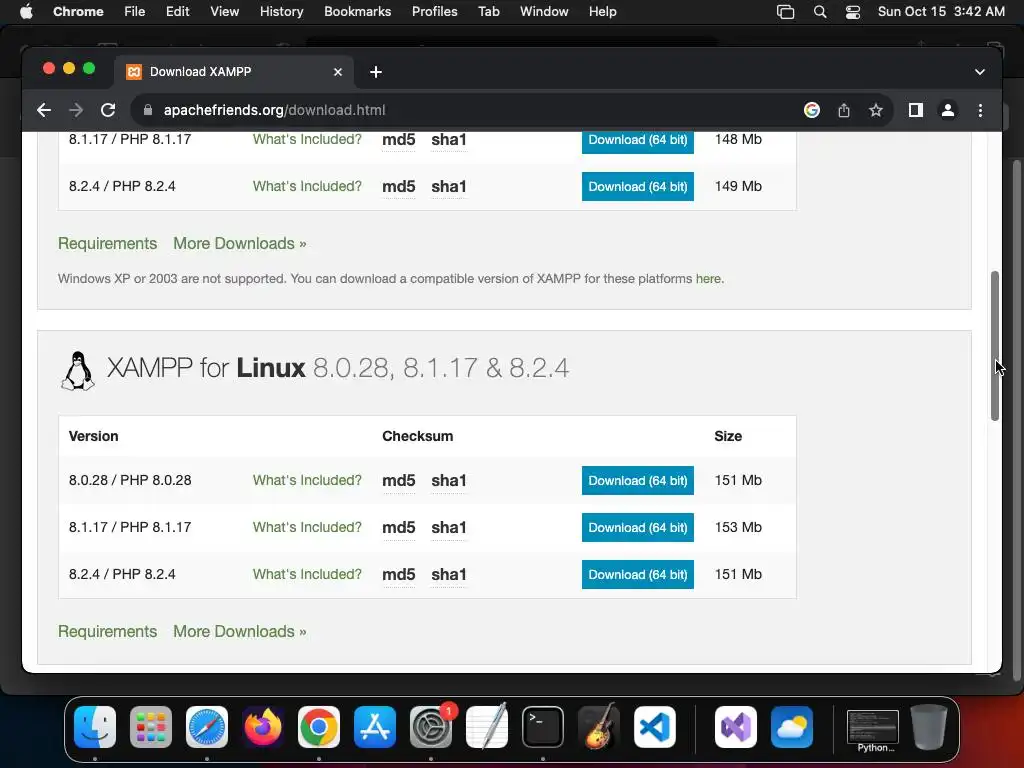Open Spotlight search in menu bar
This screenshot has width=1024, height=768.
point(820,12)
